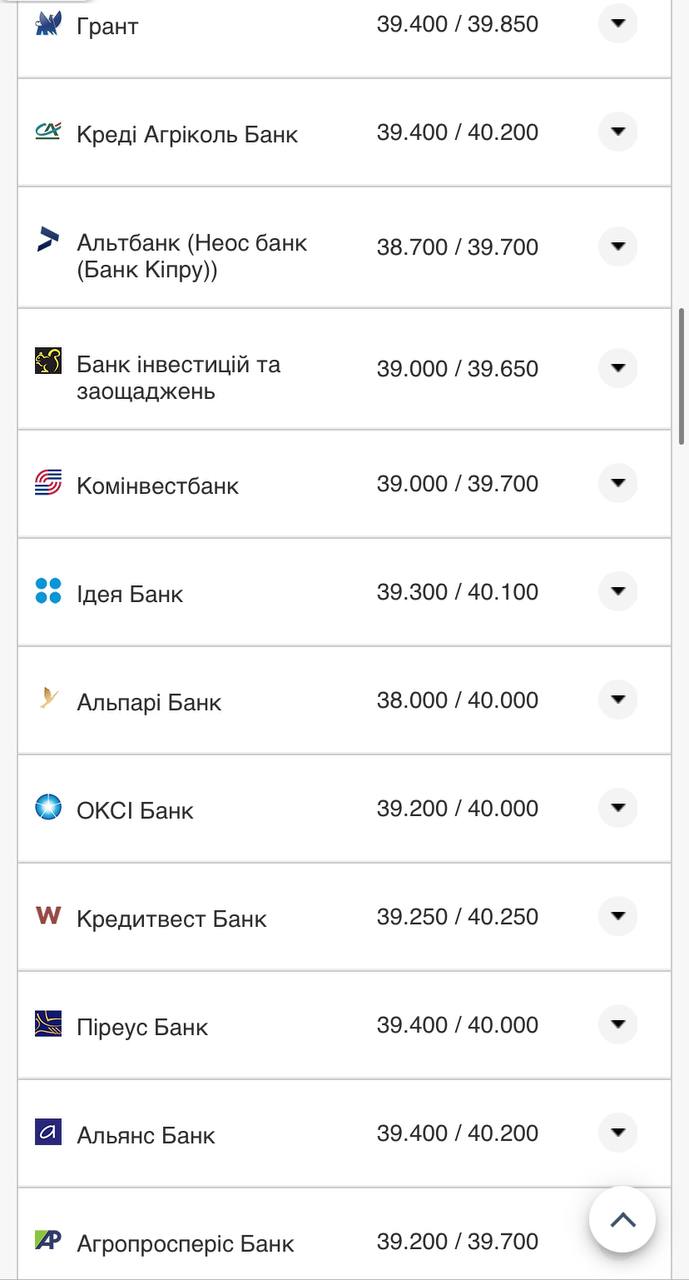Select the Альянс Банк letter logo

[x=47, y=1131]
